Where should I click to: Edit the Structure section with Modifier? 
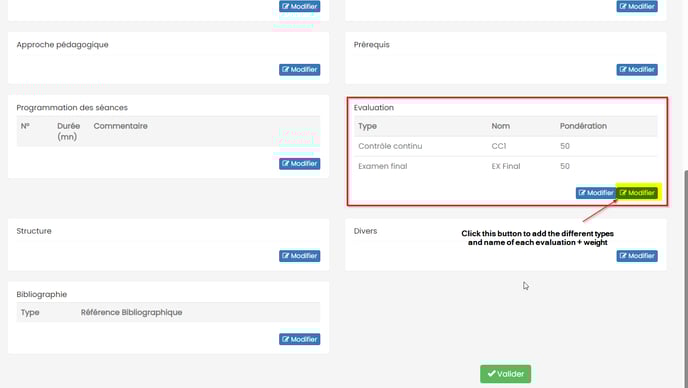click(299, 256)
